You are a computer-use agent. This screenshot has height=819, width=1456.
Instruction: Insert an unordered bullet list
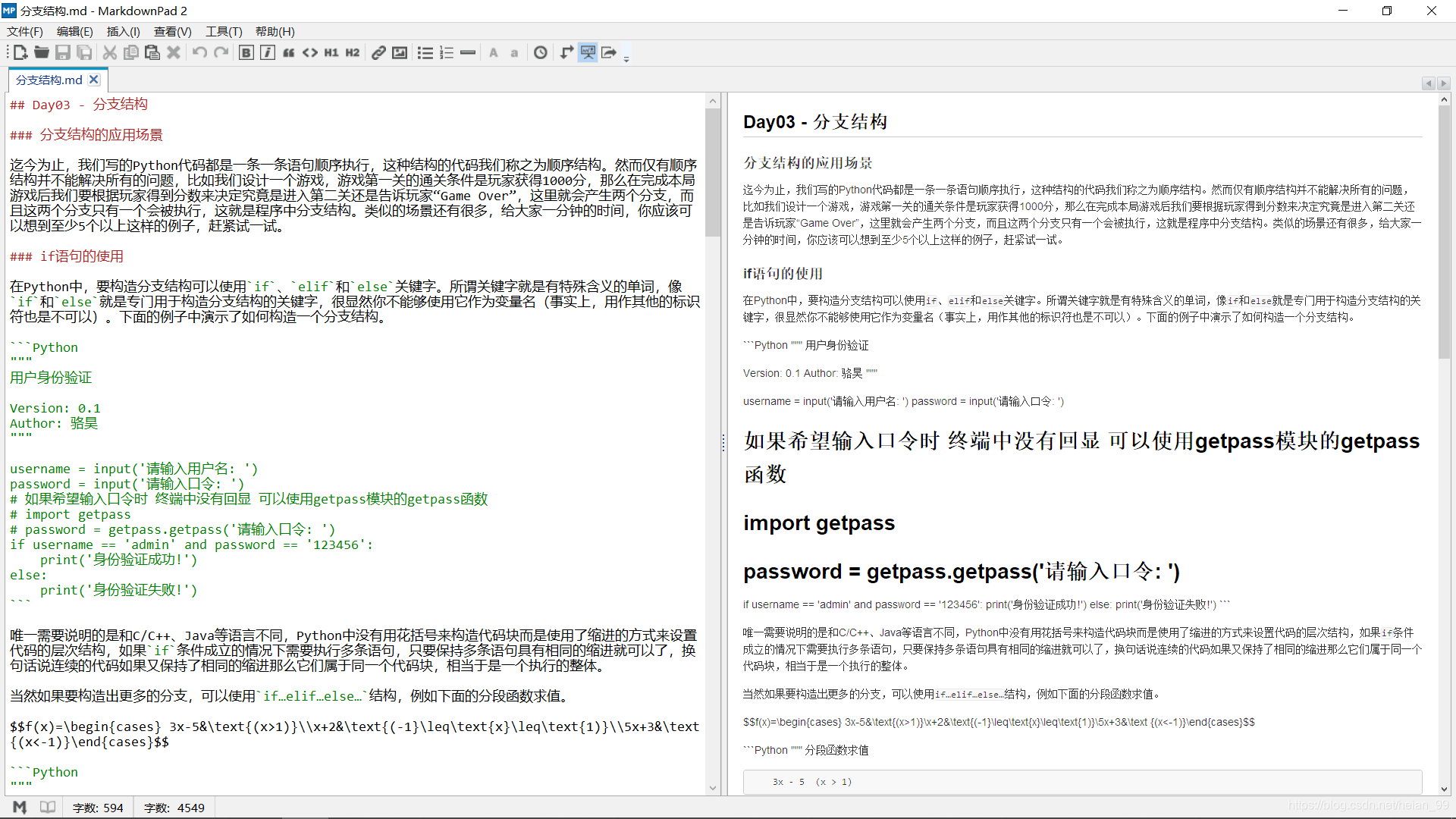[x=425, y=52]
